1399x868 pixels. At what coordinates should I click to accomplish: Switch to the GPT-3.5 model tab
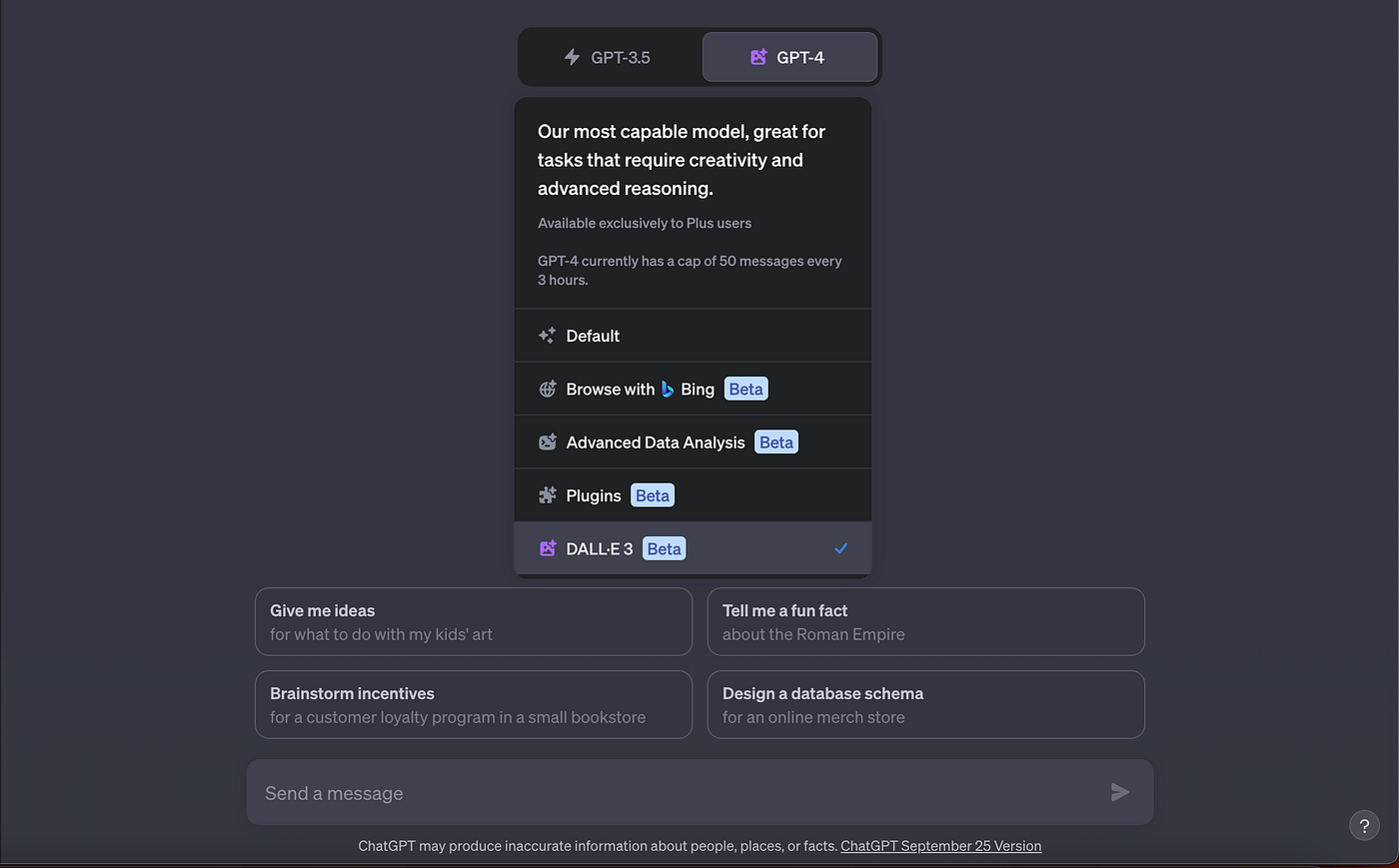coord(608,57)
